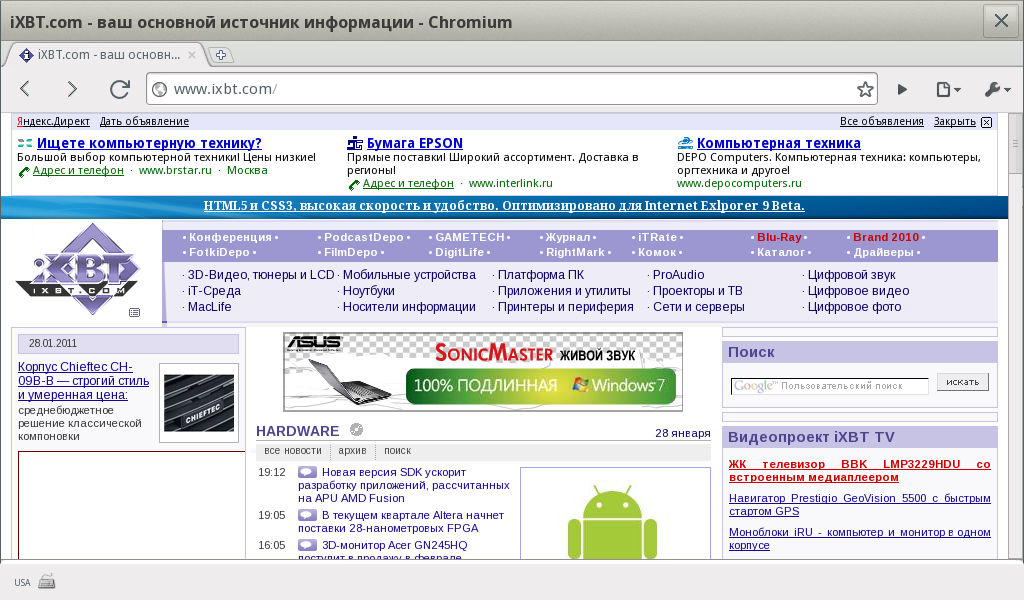Click the phone icon under EPSON ad
Image resolution: width=1024 pixels, height=600 pixels.
pyautogui.click(x=354, y=185)
